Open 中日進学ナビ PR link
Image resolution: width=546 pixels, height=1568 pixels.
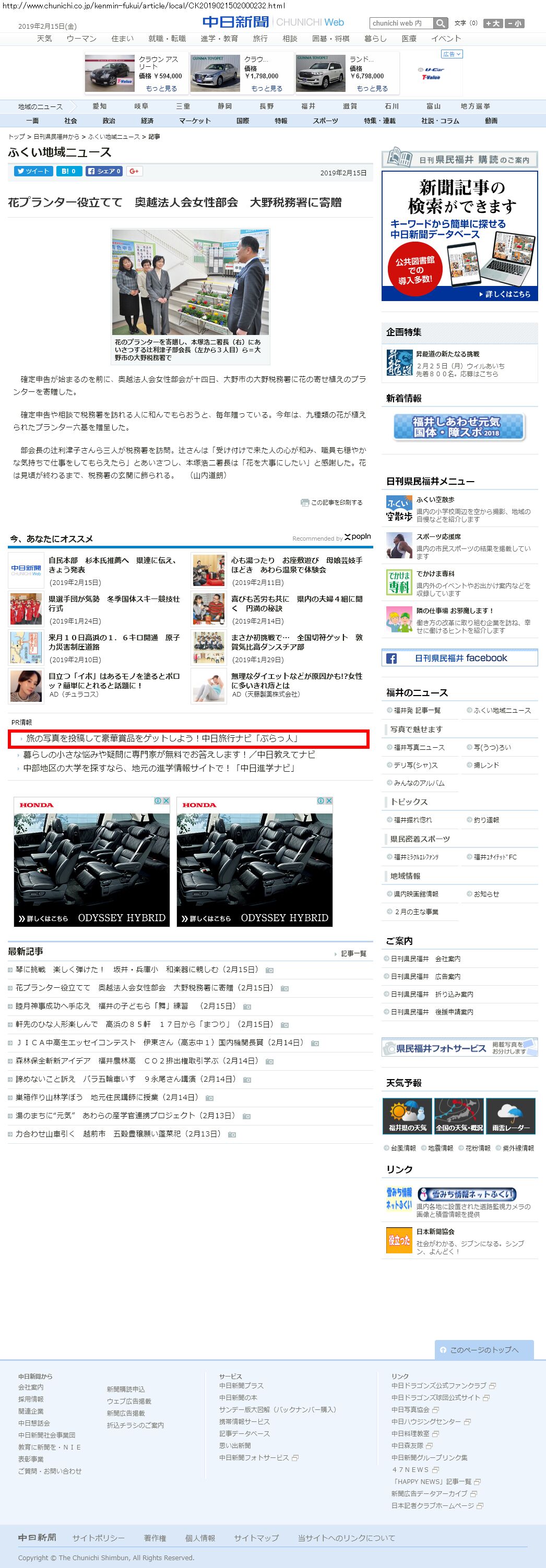160,768
